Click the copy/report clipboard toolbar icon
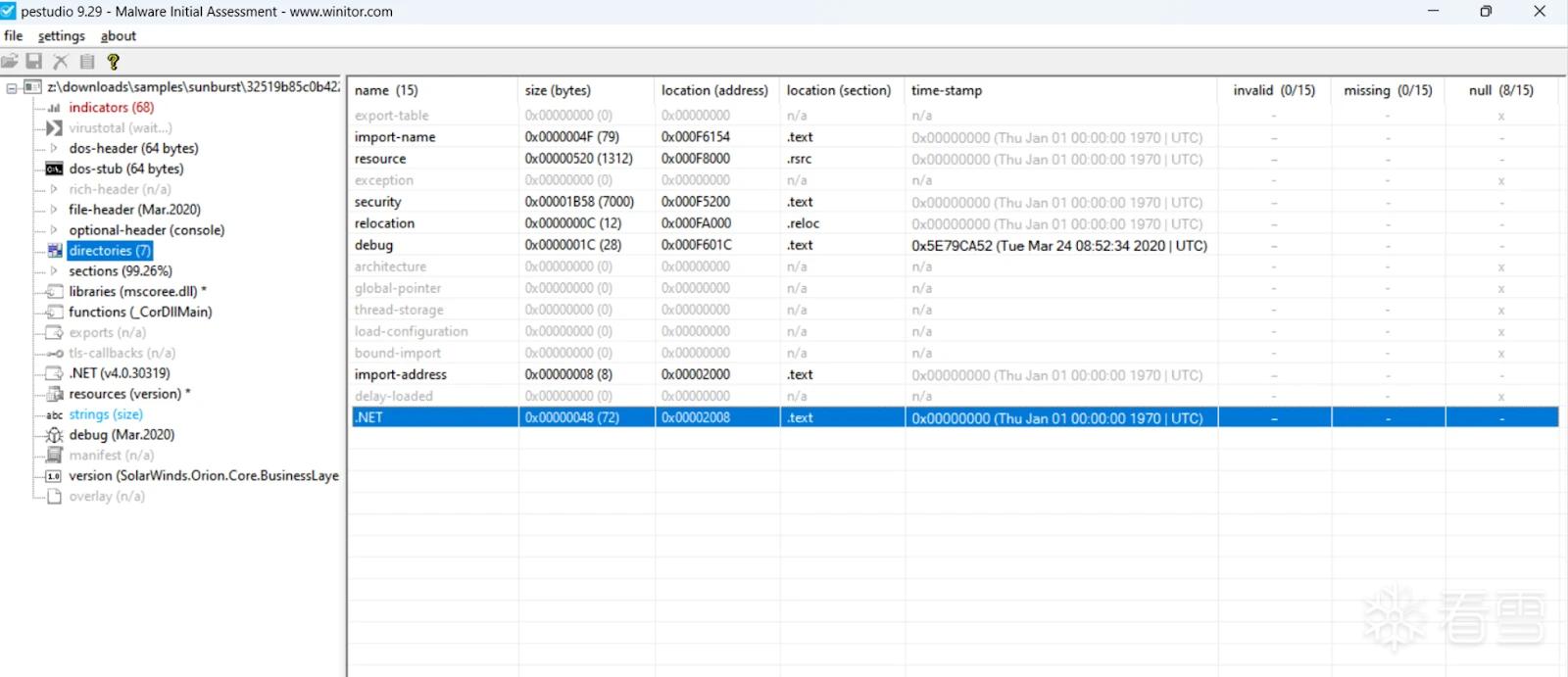 [x=87, y=62]
